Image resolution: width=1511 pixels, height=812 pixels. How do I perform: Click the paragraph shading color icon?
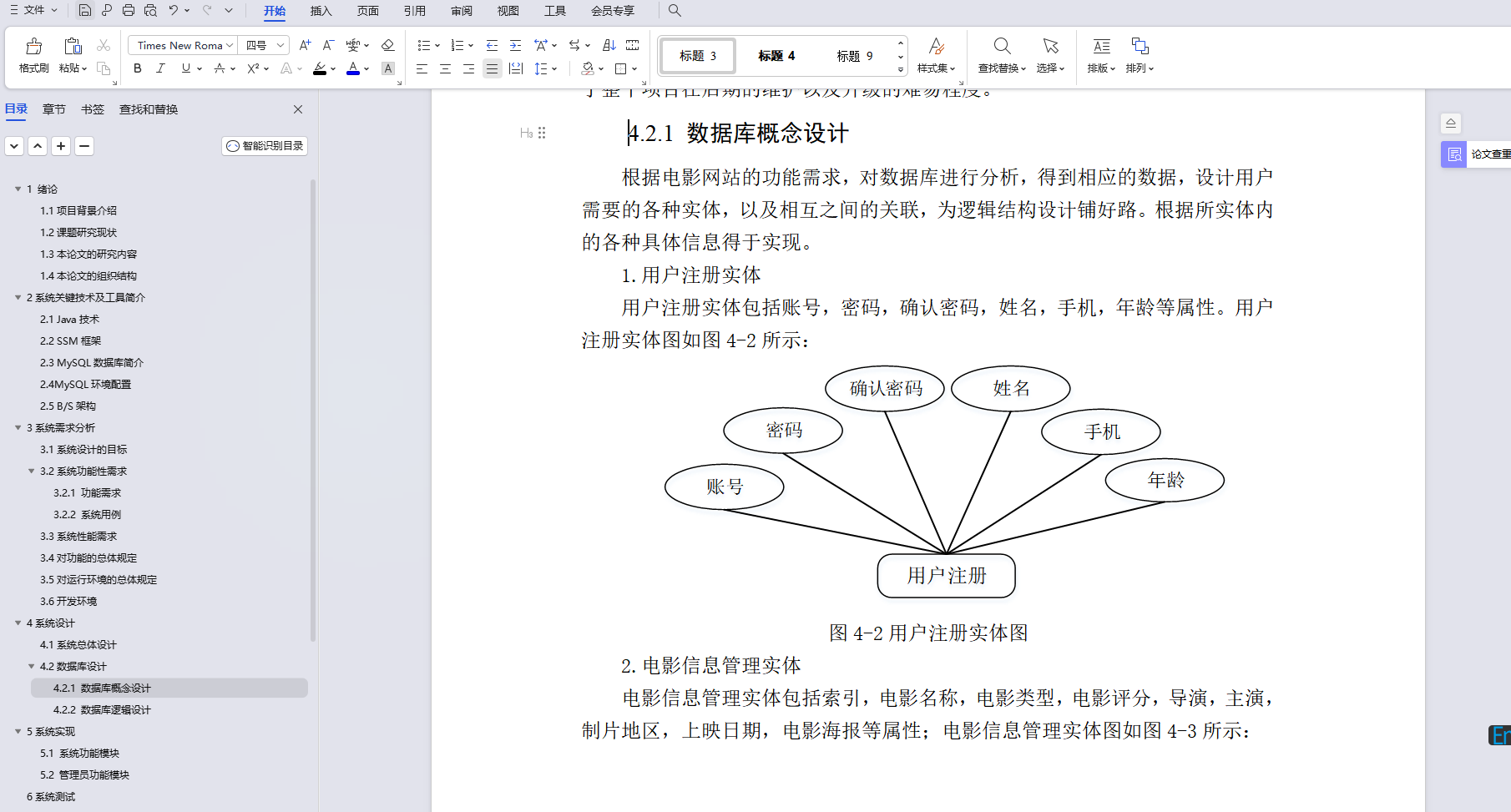point(588,68)
